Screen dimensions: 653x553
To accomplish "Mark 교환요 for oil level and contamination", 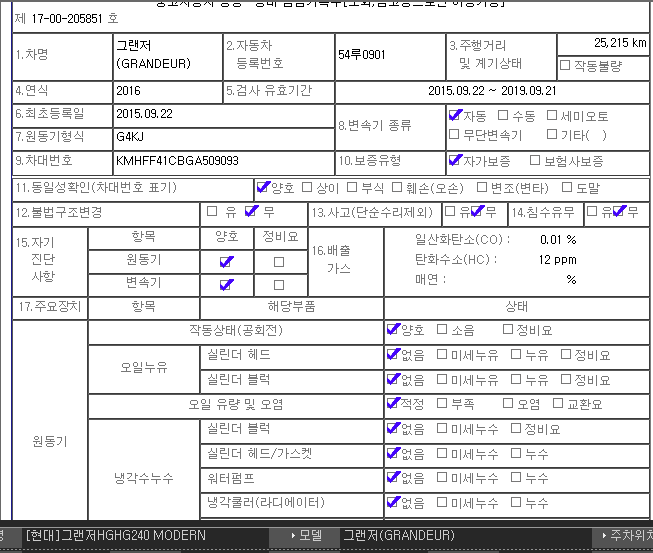I will (x=558, y=404).
